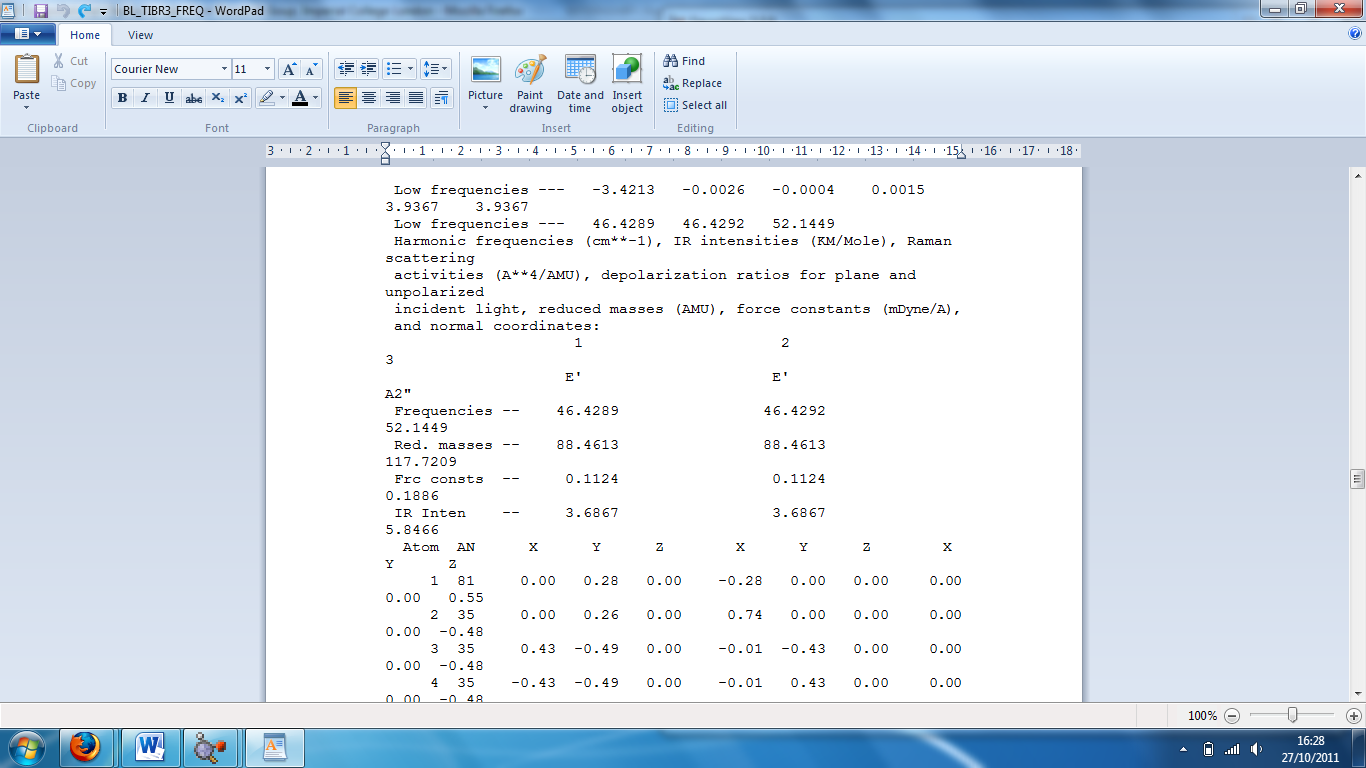Click the Undo arrow in title bar

(x=63, y=10)
